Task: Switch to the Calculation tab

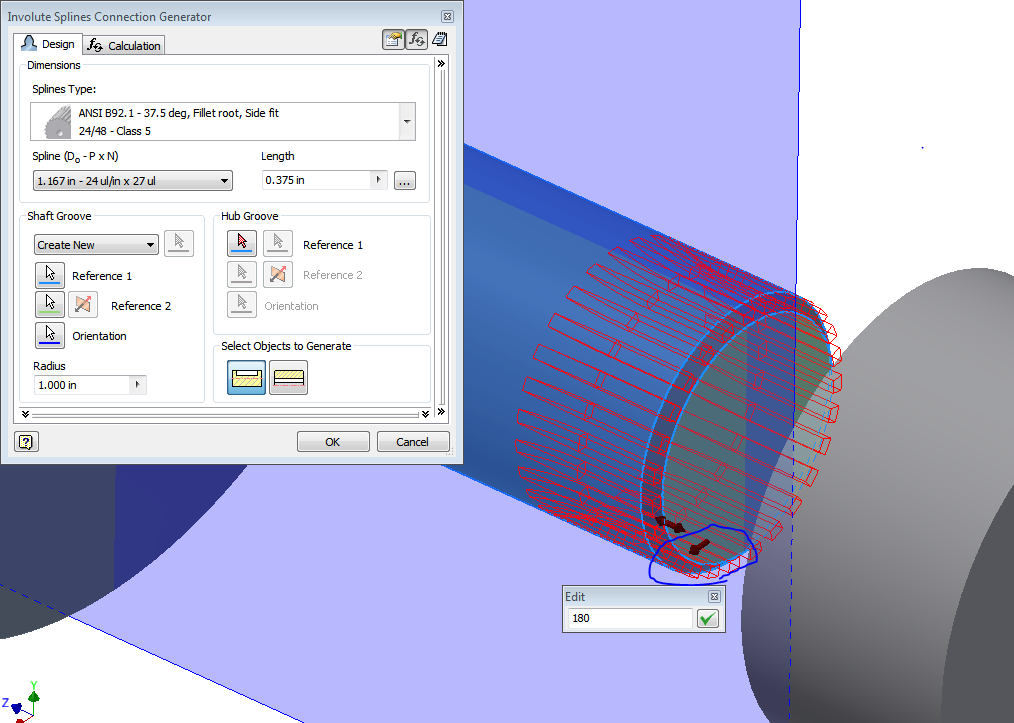Action: coord(124,44)
